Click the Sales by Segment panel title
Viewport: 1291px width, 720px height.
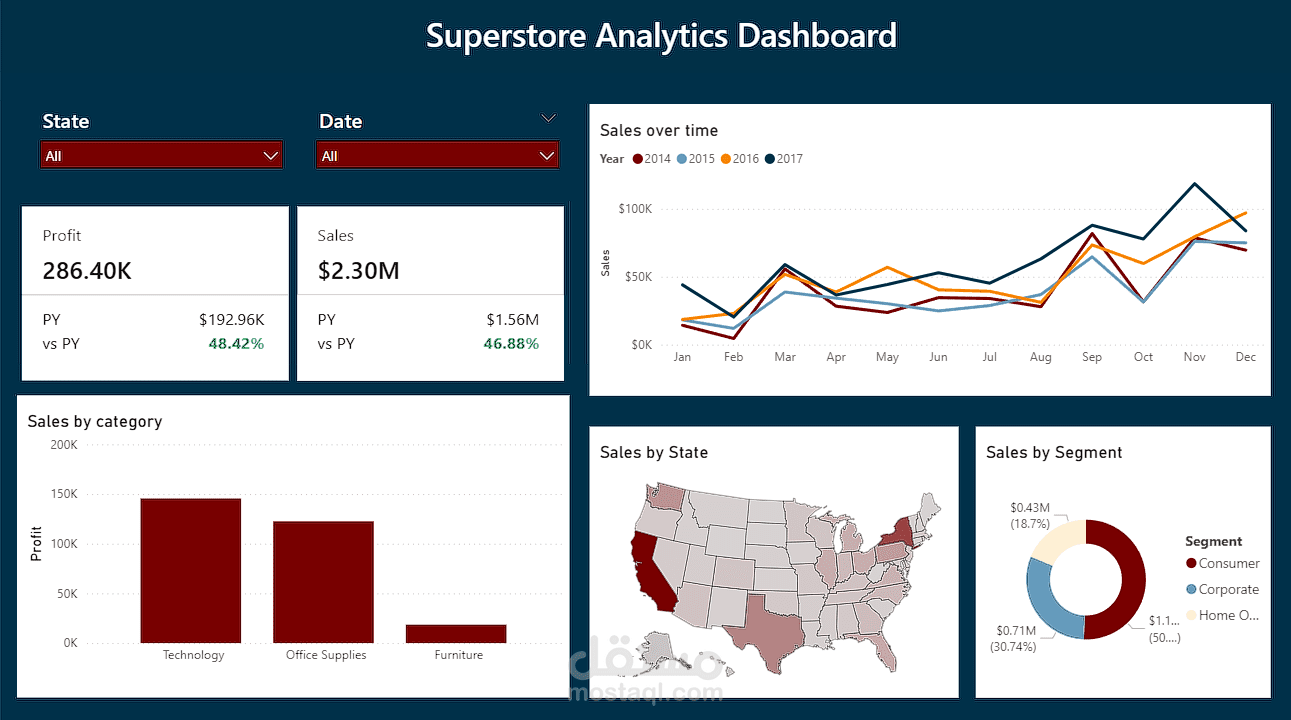pos(1054,452)
